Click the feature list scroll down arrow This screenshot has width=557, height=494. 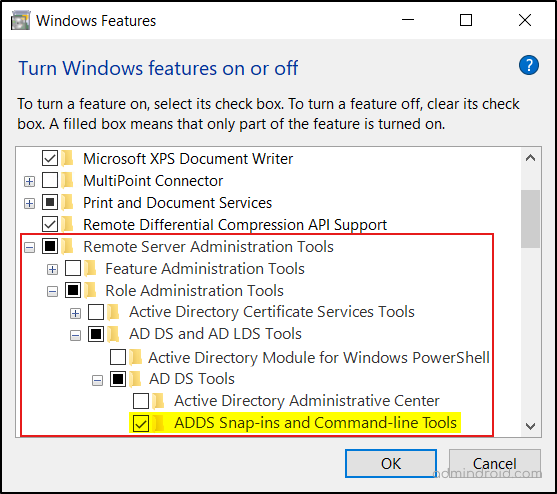point(530,426)
